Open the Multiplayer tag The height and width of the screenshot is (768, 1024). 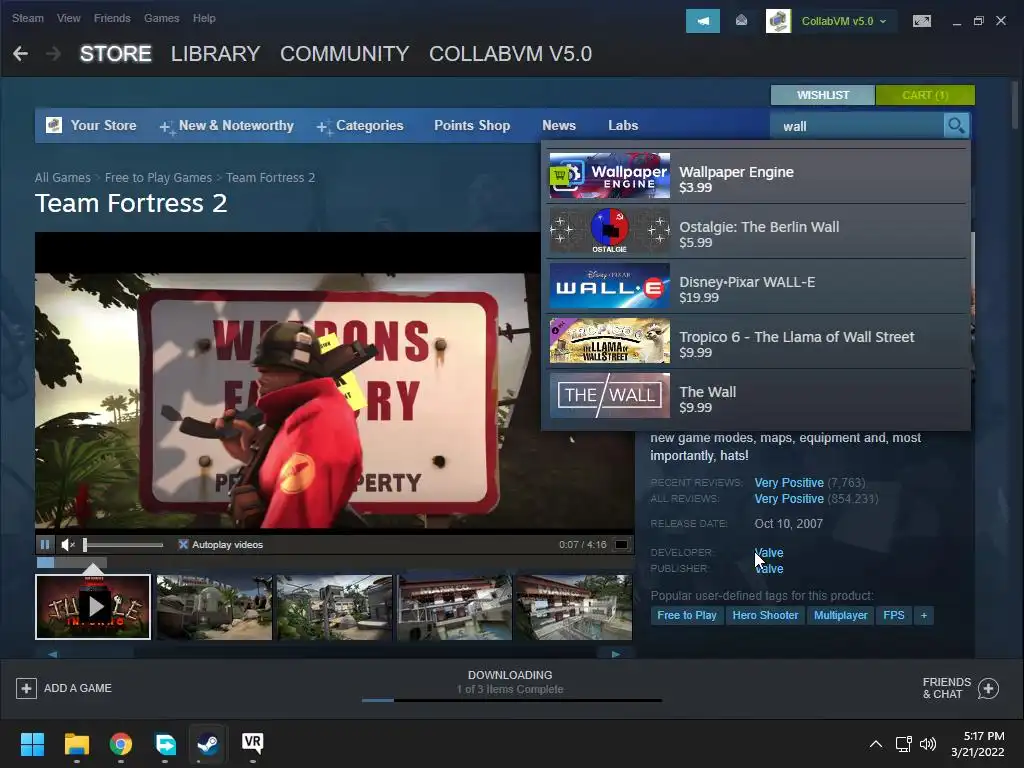click(x=840, y=615)
